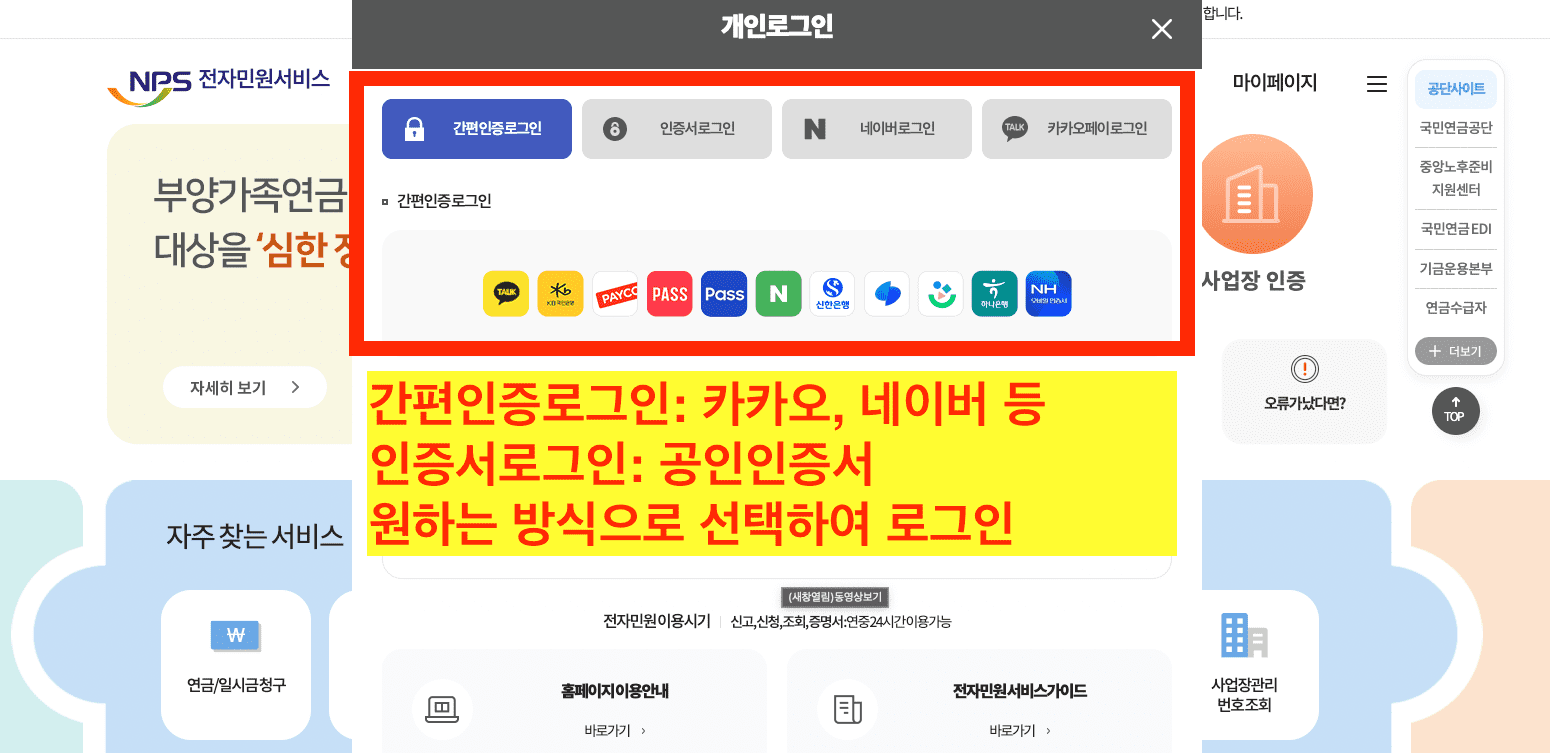Screen dimensions: 1550x753
Task: Click the (새창열림)동영상보기 button
Action: (835, 597)
